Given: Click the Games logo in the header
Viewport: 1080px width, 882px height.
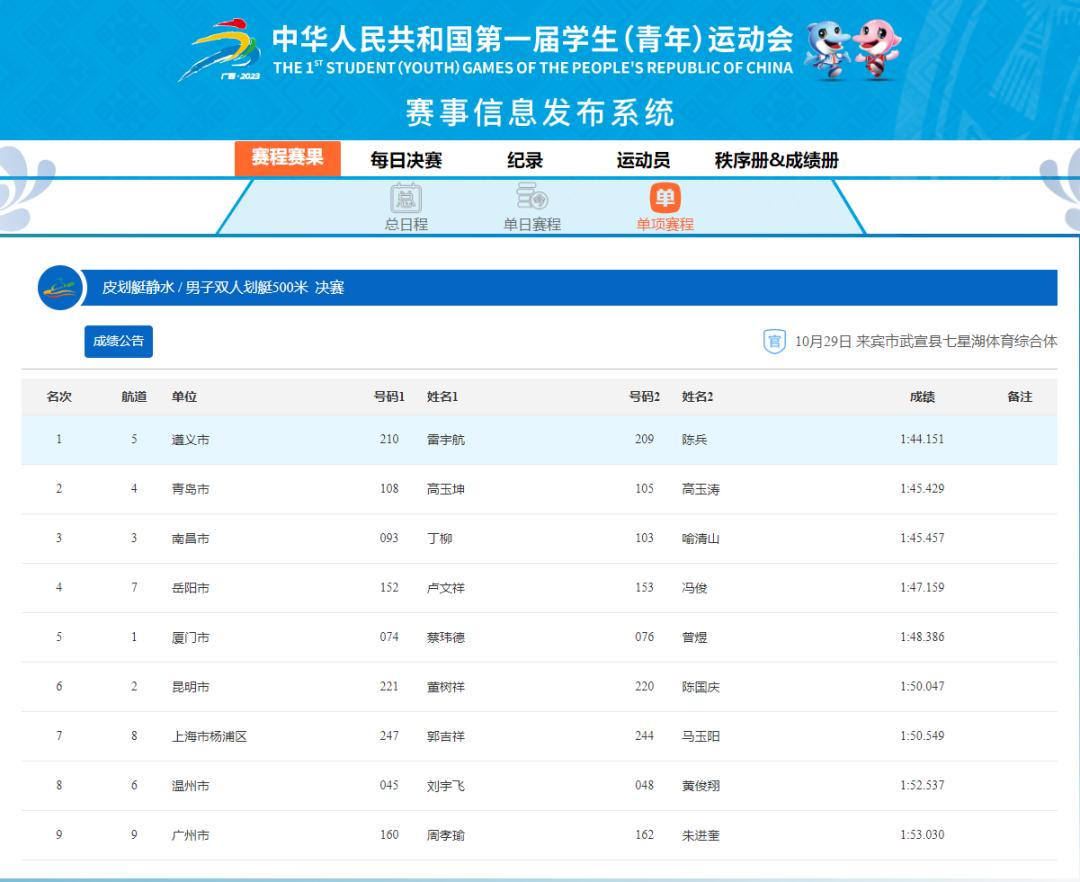Looking at the screenshot, I should pyautogui.click(x=218, y=51).
